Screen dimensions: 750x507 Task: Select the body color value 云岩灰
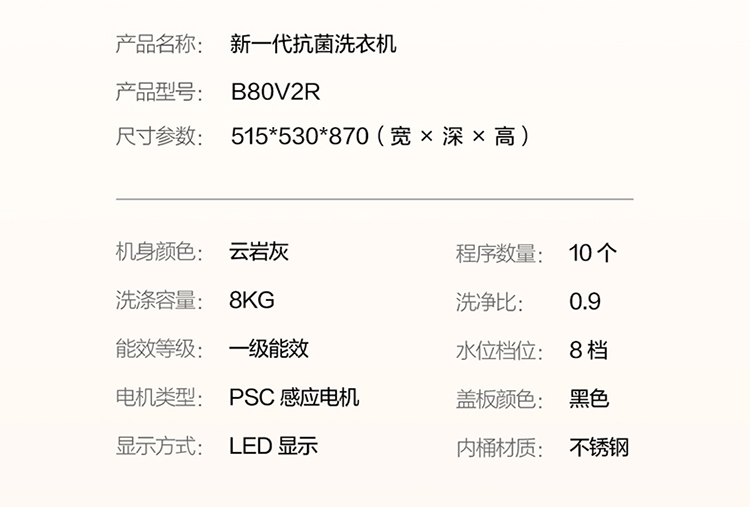[259, 252]
